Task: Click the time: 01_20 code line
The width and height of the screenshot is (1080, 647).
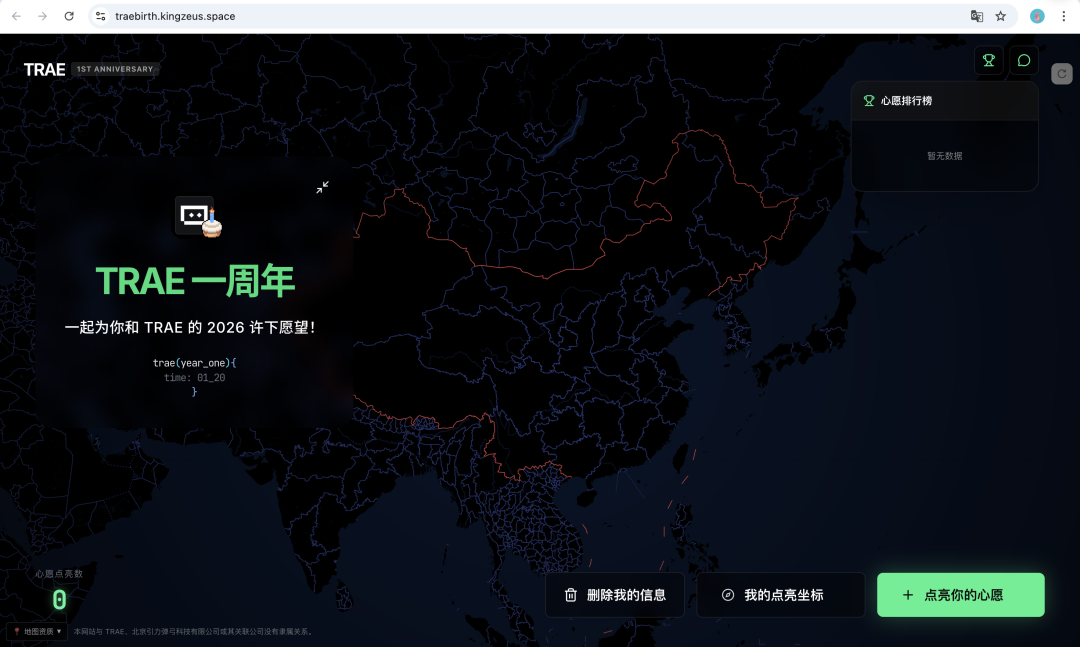Action: click(x=195, y=378)
